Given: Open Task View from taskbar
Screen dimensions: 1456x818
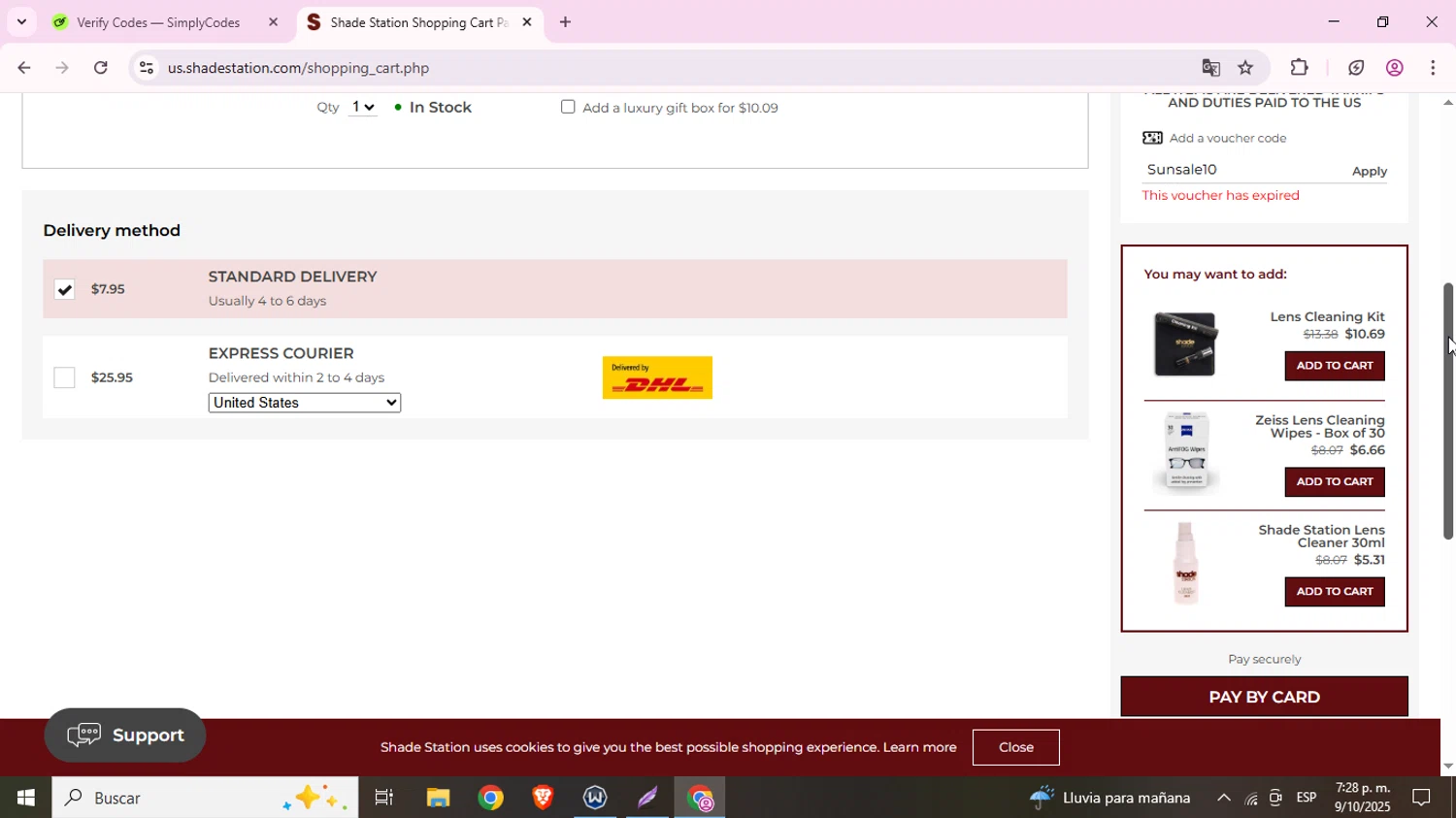Looking at the screenshot, I should 384,798.
